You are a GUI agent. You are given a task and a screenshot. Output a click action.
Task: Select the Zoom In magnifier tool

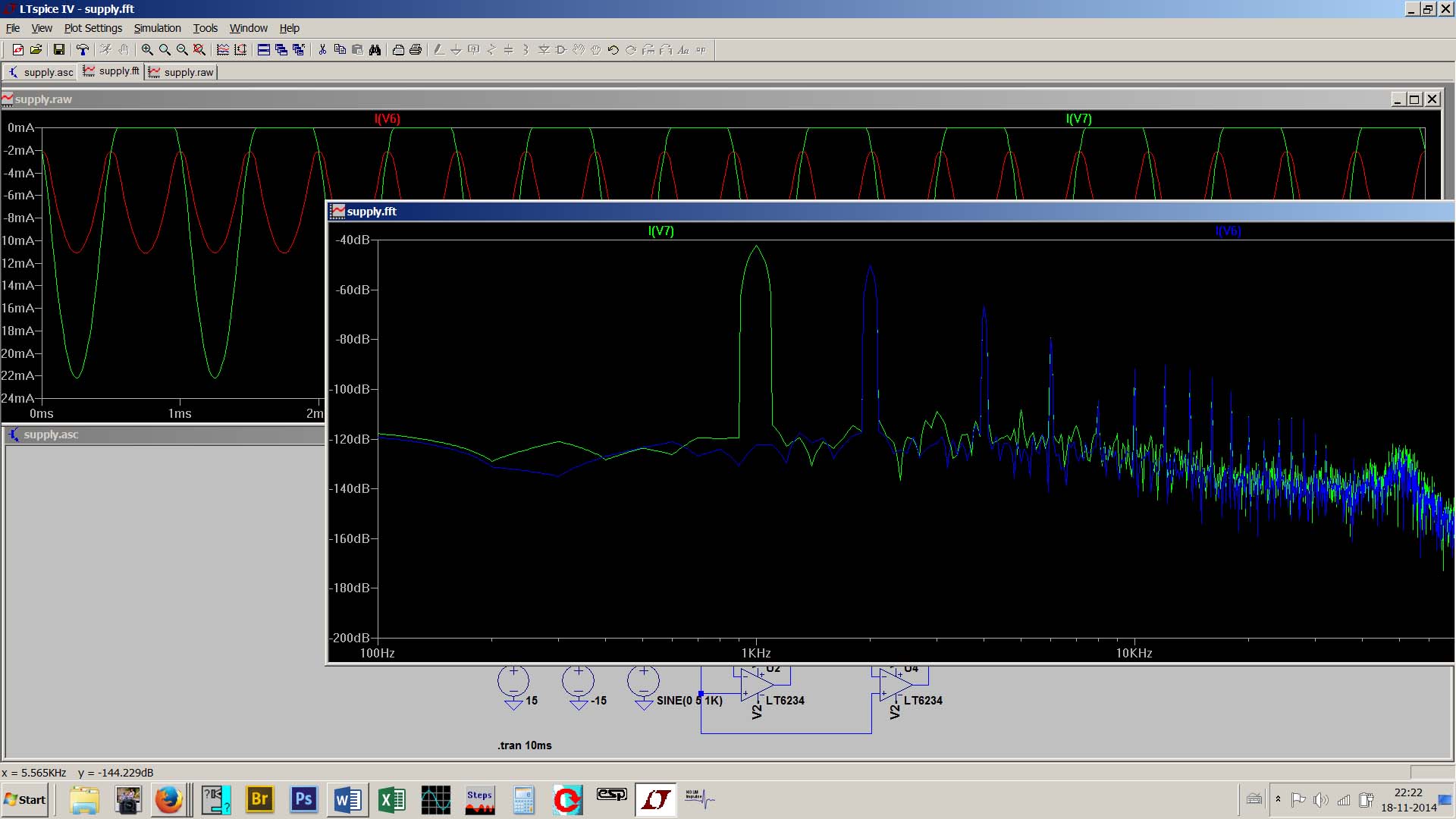tap(147, 50)
